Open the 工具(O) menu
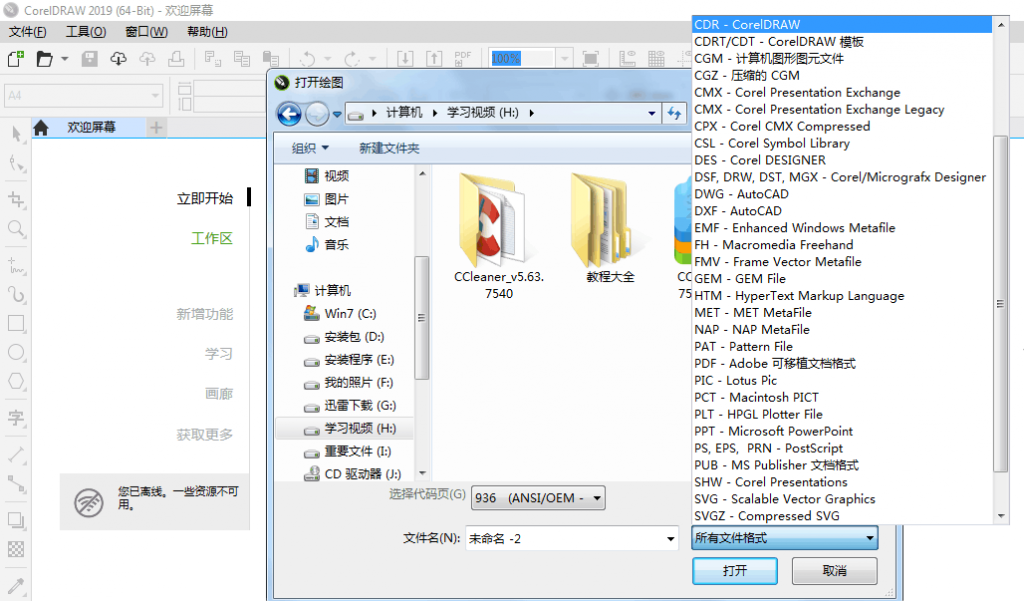This screenshot has height=601, width=1024. click(86, 31)
